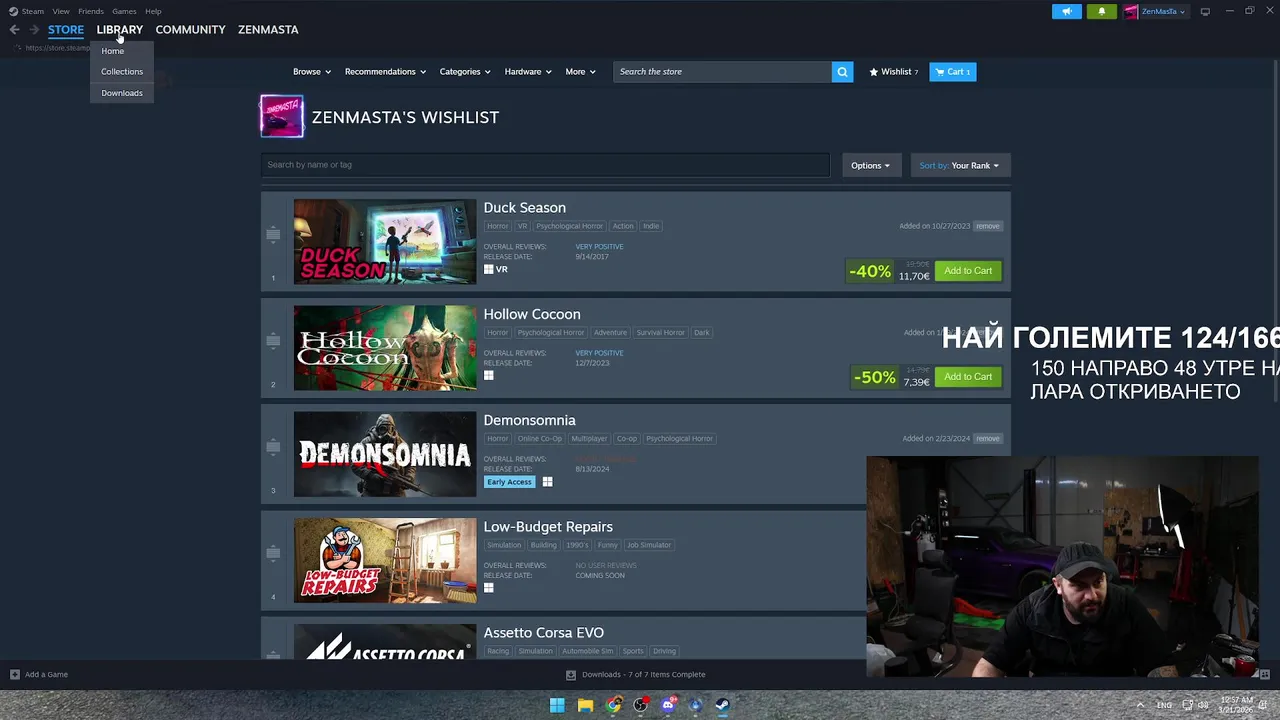Image resolution: width=1280 pixels, height=720 pixels.
Task: Add Hollow Cocoon to cart
Action: [x=968, y=377]
